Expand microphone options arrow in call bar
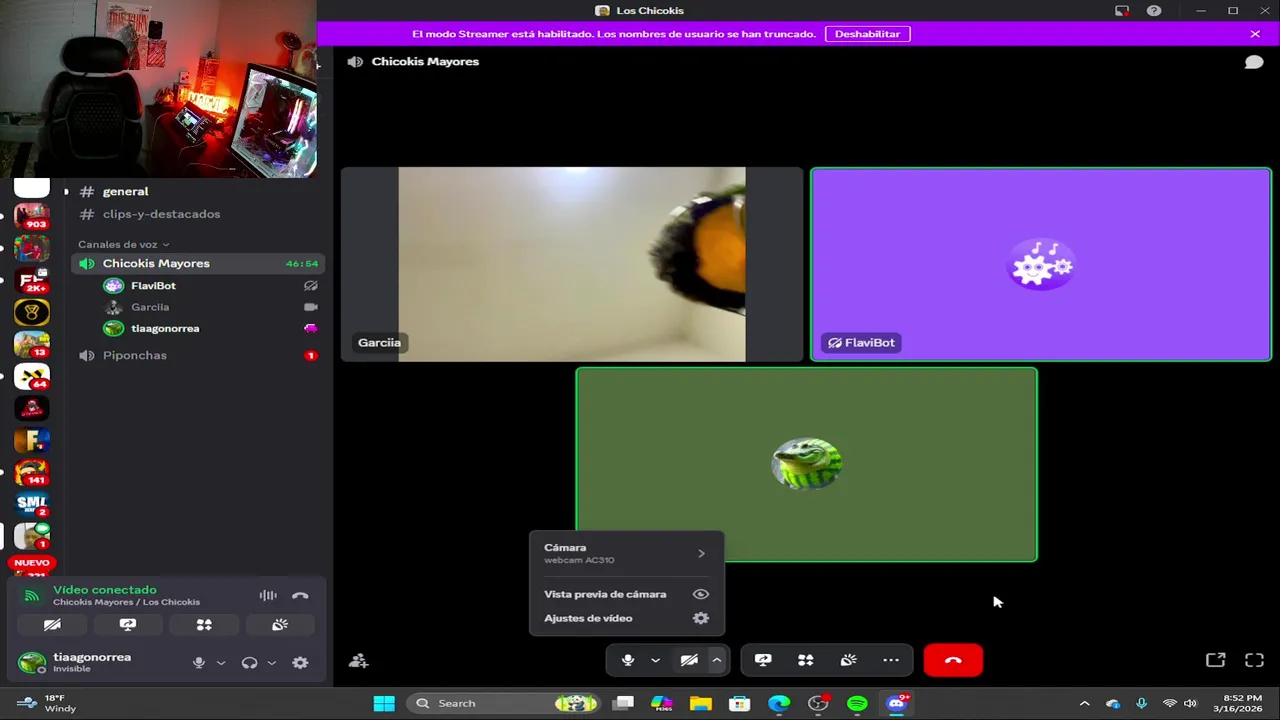This screenshot has height=720, width=1280. (x=655, y=660)
